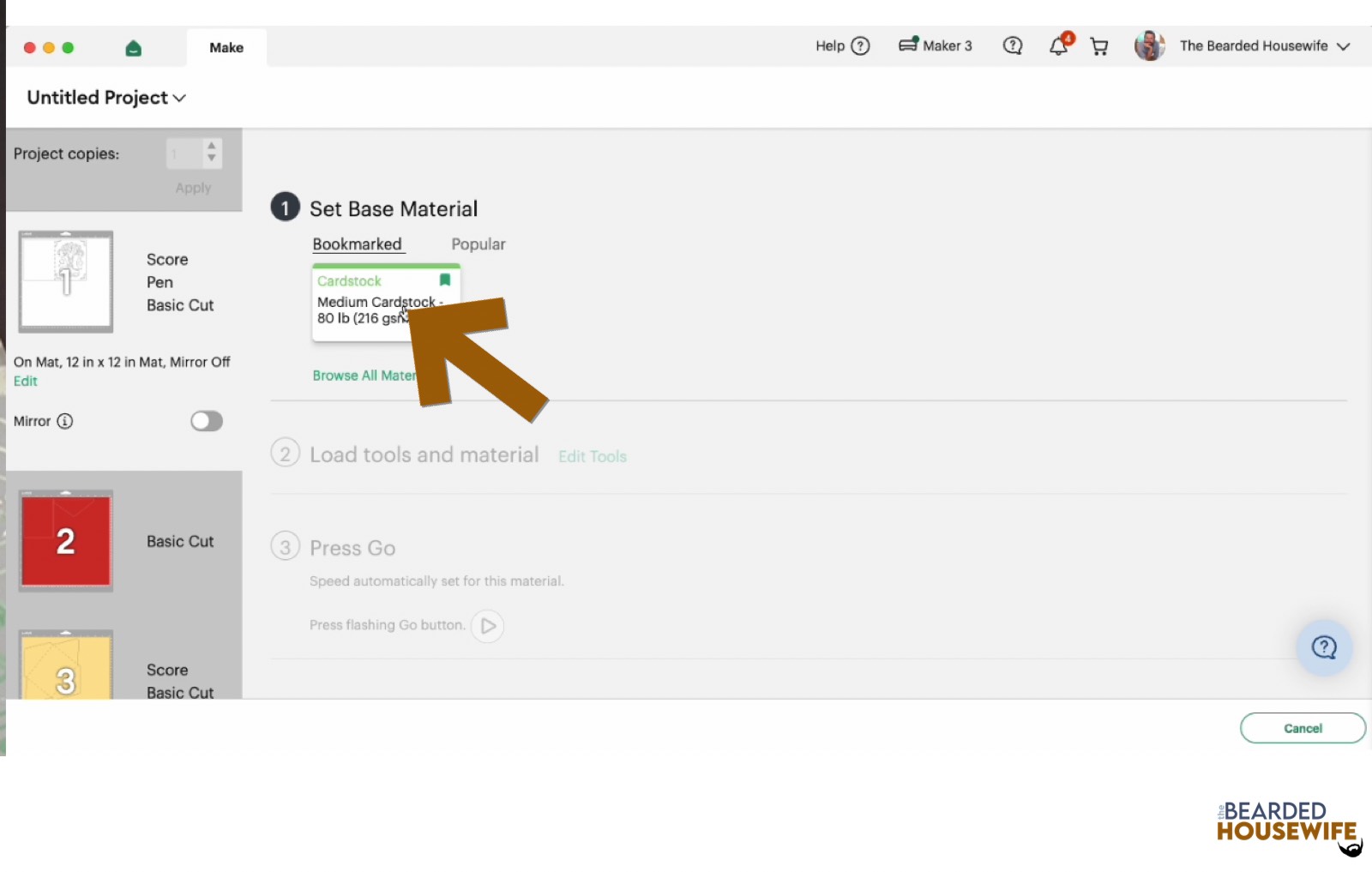
Task: Open Browse All Materials link
Action: tap(364, 376)
